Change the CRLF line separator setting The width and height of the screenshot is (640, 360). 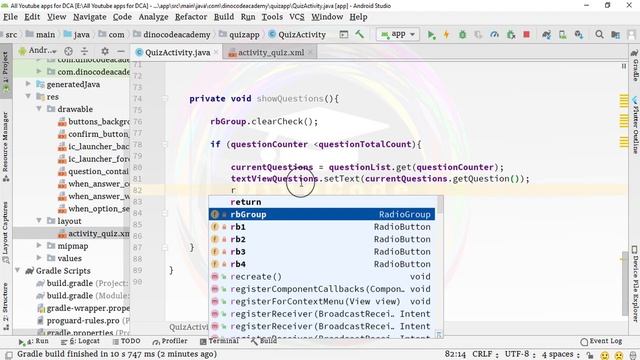pyautogui.click(x=485, y=354)
